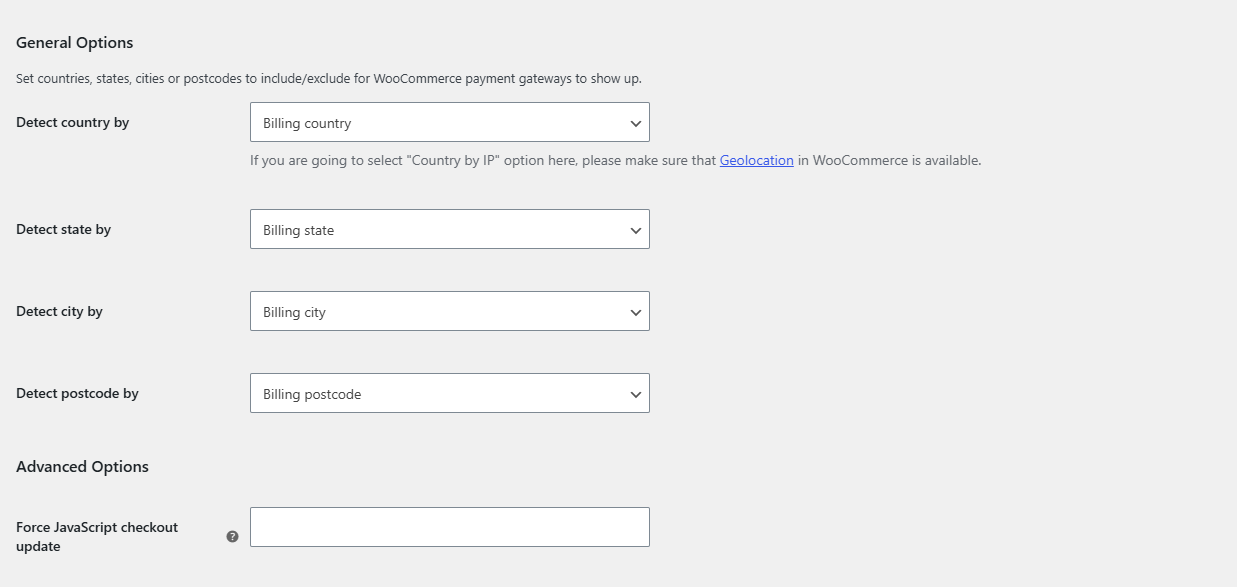Image resolution: width=1237 pixels, height=587 pixels.
Task: Click the Advanced Options heading
Action: coord(82,467)
